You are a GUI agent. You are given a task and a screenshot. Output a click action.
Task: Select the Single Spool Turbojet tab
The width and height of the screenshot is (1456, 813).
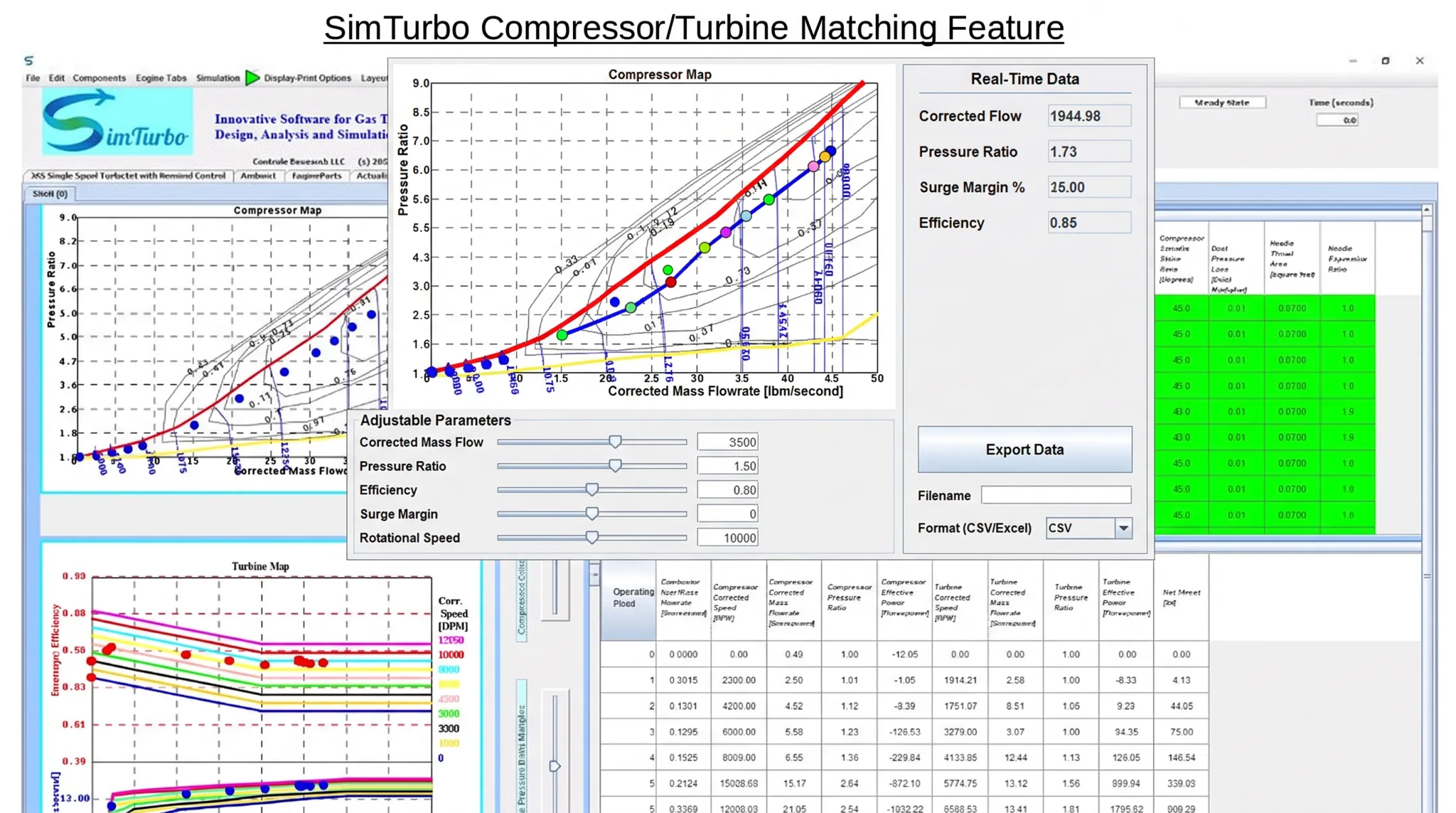coord(128,176)
